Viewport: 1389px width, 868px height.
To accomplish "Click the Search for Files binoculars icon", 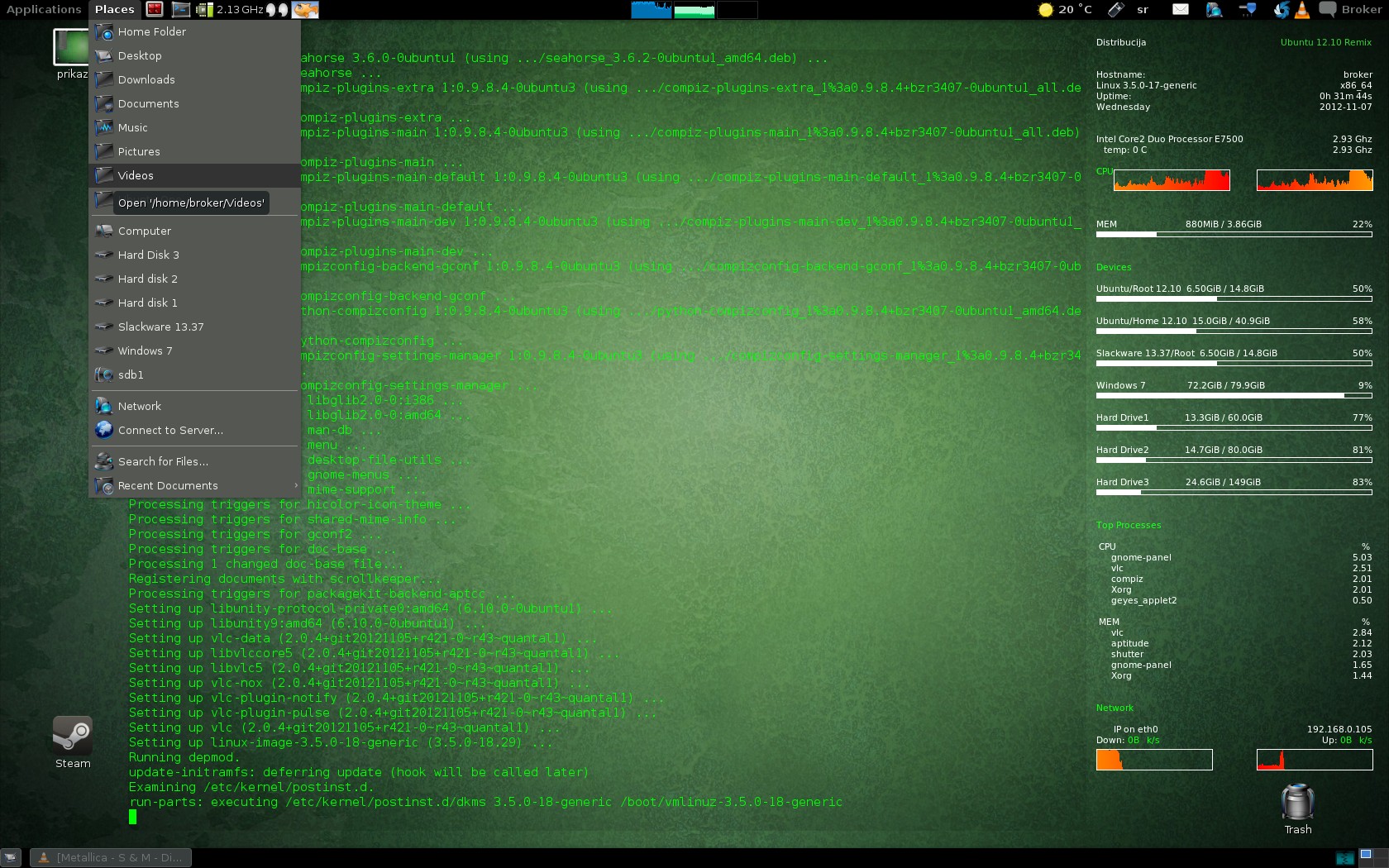I will tap(104, 461).
